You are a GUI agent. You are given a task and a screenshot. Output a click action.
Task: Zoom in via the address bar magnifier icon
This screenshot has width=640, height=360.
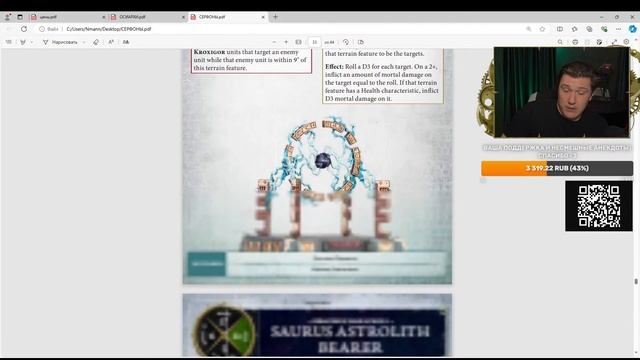click(529, 29)
